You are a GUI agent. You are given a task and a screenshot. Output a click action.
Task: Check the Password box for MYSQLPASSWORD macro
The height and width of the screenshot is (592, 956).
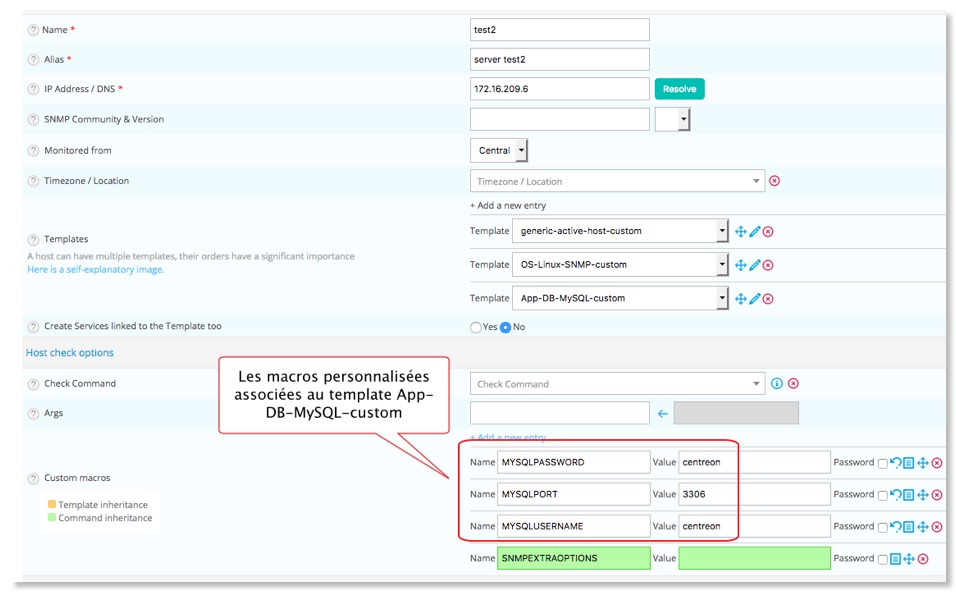(x=882, y=463)
